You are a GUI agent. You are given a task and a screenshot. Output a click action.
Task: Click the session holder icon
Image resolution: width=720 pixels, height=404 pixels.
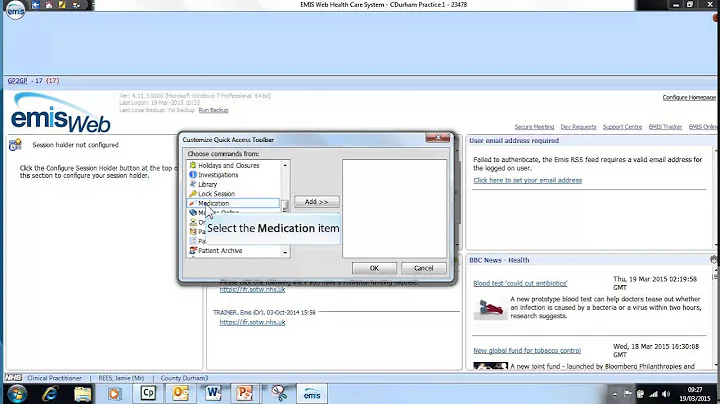point(15,145)
